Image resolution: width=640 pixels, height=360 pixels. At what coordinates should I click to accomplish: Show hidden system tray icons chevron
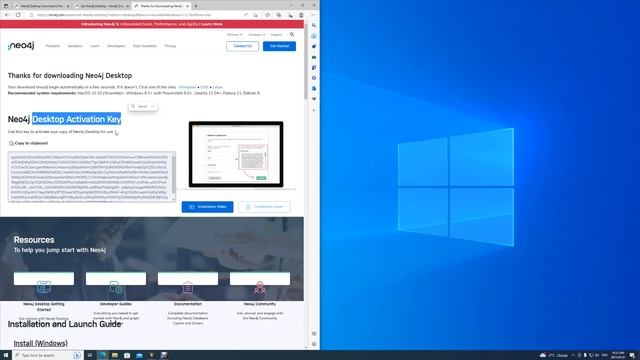(573, 355)
